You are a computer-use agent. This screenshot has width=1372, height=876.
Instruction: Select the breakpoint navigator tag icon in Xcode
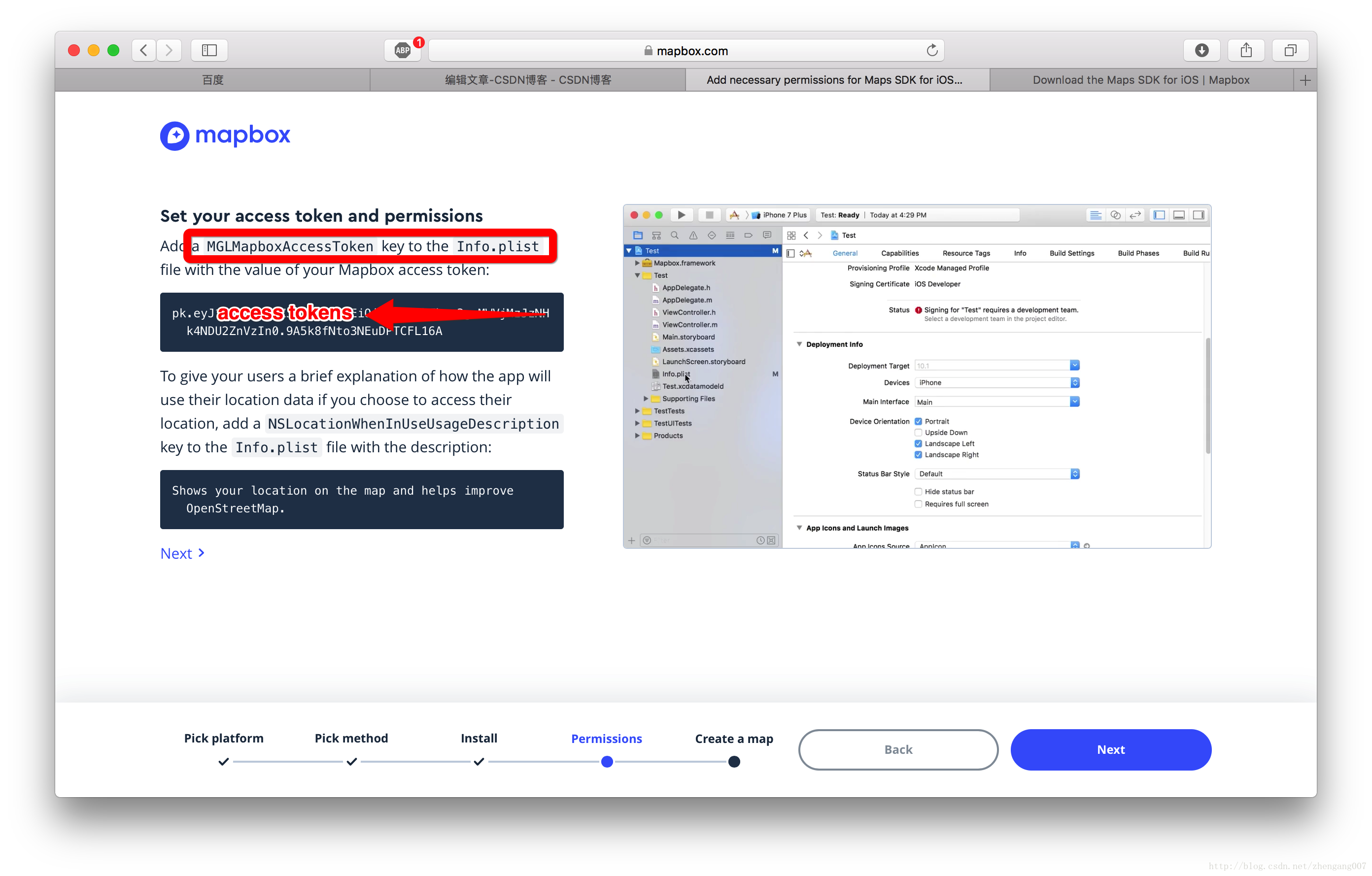pyautogui.click(x=748, y=235)
